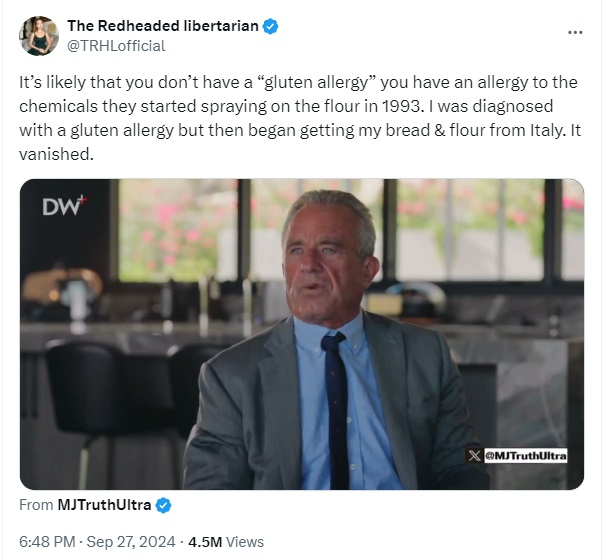Viewport: 610px width, 560px height.
Task: Click the verified badge next to MJTruthUltra
Action: [x=163, y=505]
